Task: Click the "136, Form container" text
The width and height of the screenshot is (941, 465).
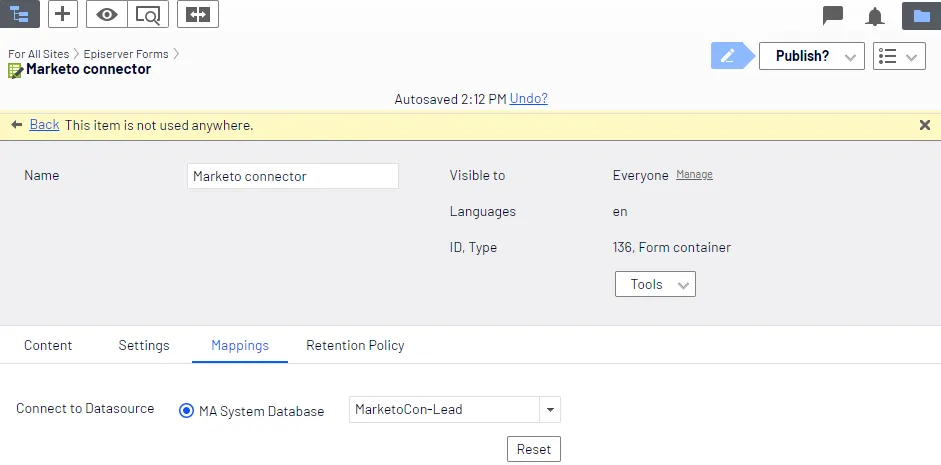Action: (672, 247)
